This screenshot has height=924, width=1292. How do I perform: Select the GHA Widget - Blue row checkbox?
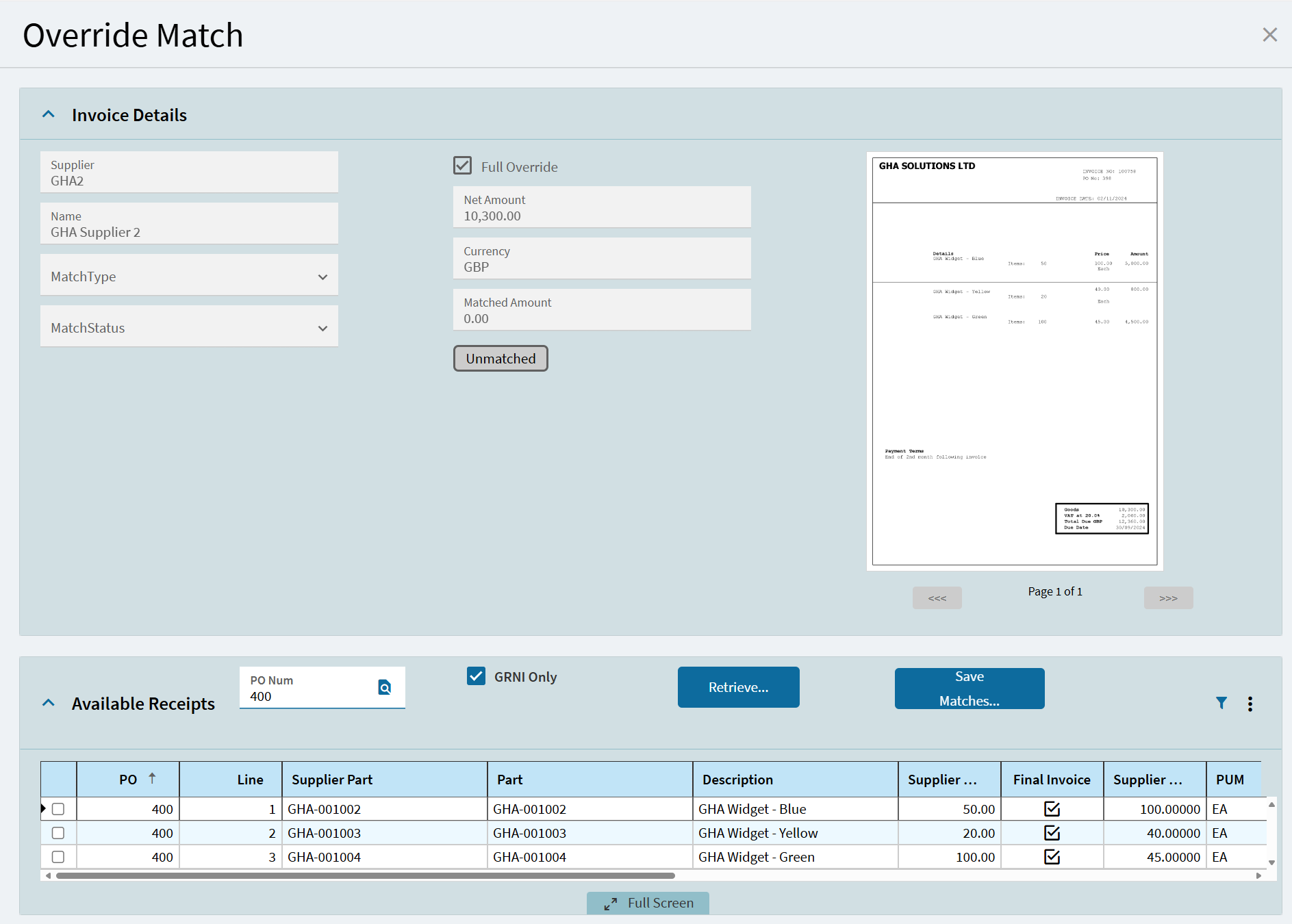tap(58, 809)
